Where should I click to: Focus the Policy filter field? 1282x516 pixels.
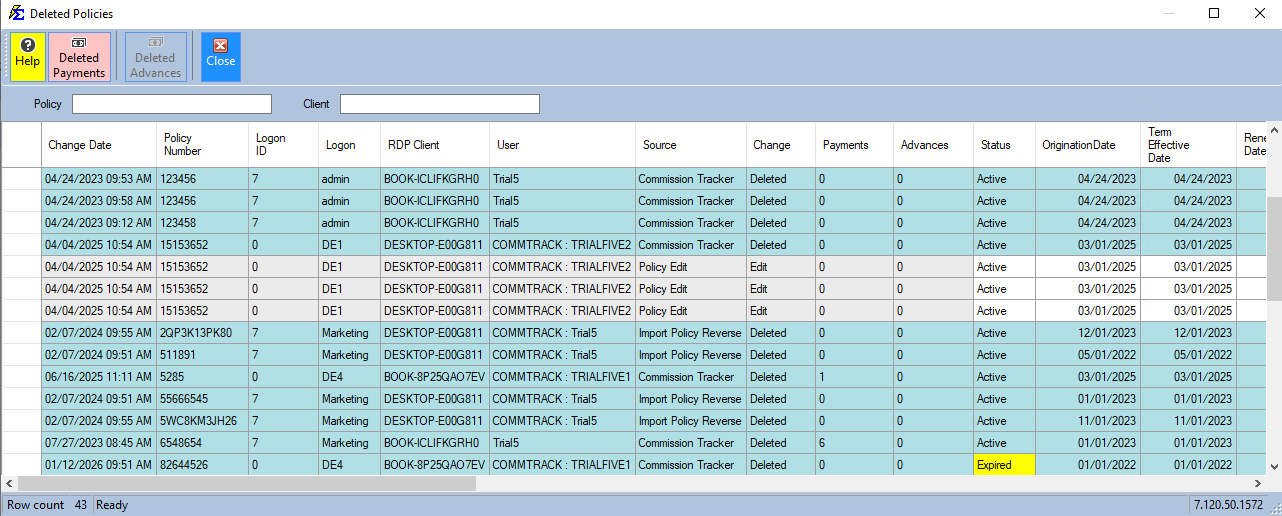172,104
